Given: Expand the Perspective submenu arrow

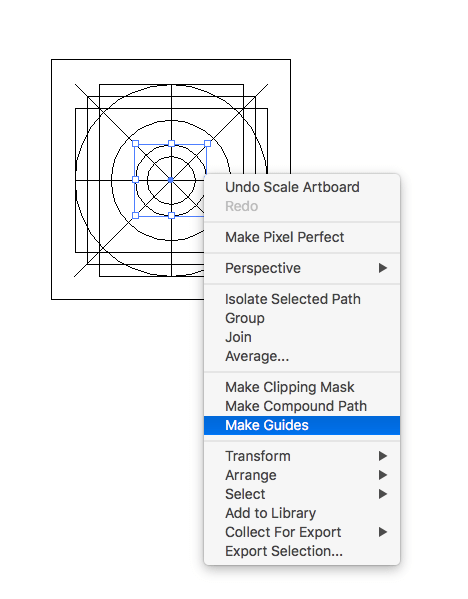Looking at the screenshot, I should 383,268.
